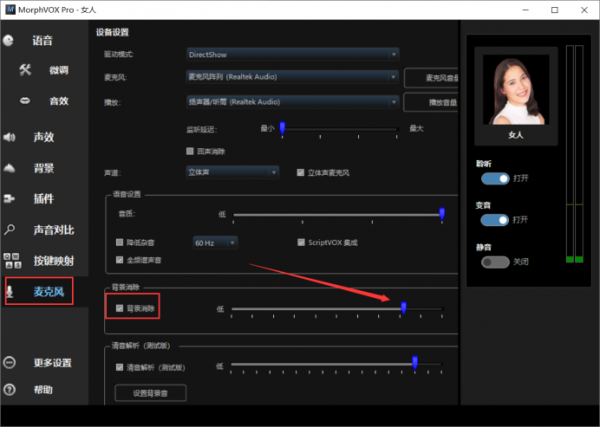The height and width of the screenshot is (427, 600).
Task: Click the 音质 quality slider handle
Action: click(x=442, y=214)
